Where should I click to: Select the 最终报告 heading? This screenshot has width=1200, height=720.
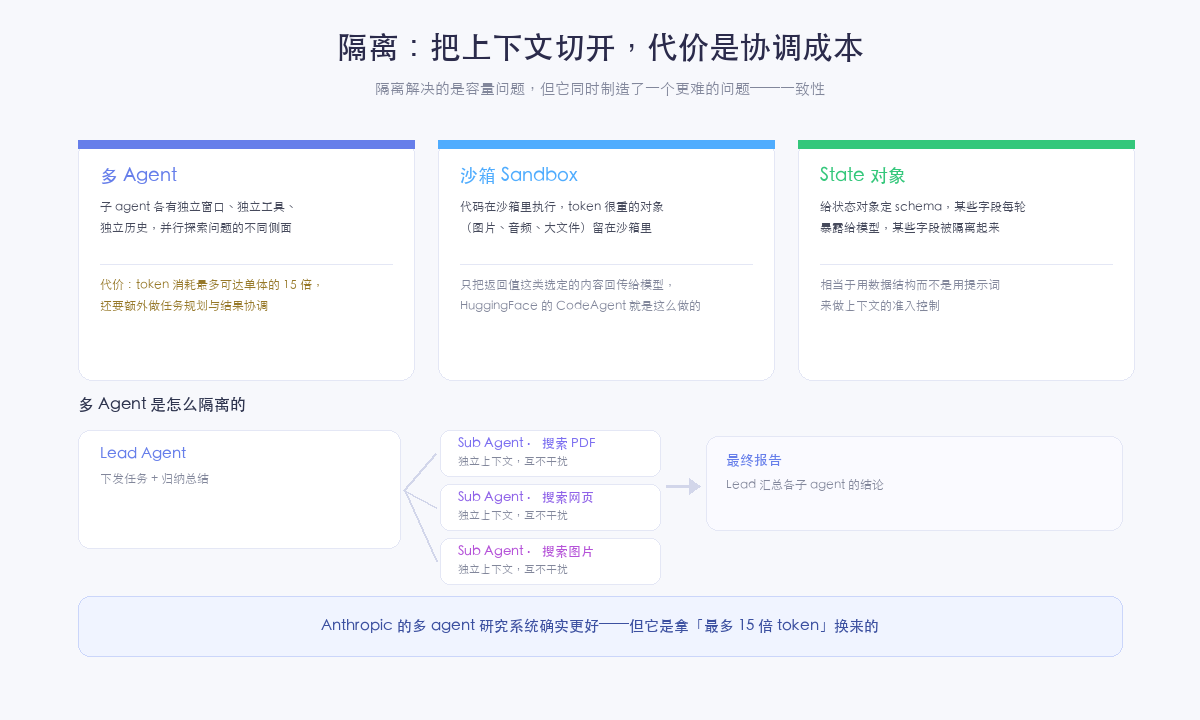[x=754, y=461]
